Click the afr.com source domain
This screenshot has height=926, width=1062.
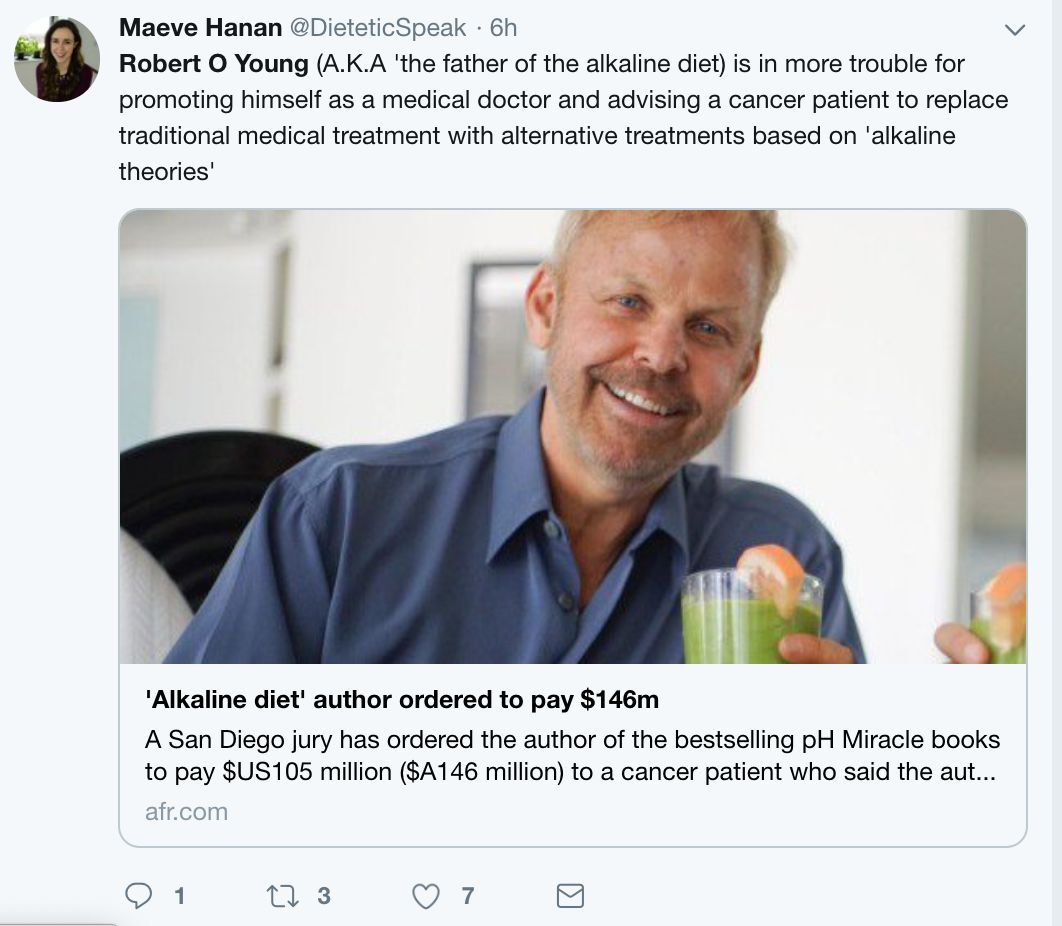pyautogui.click(x=186, y=811)
